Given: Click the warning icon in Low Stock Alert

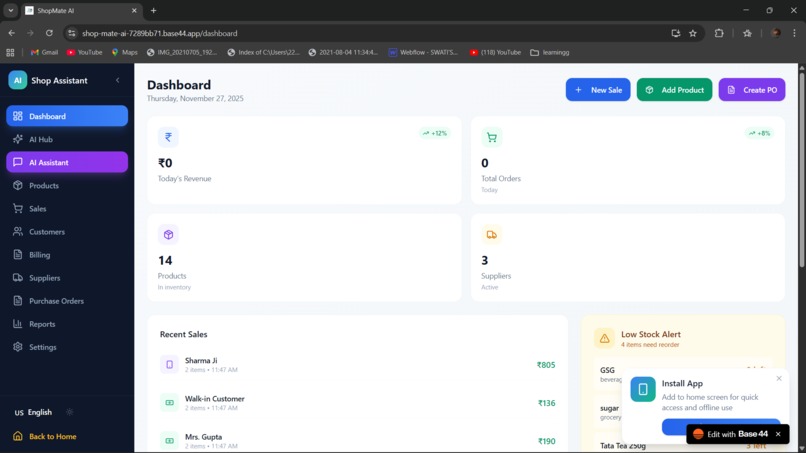Looking at the screenshot, I should click(604, 338).
